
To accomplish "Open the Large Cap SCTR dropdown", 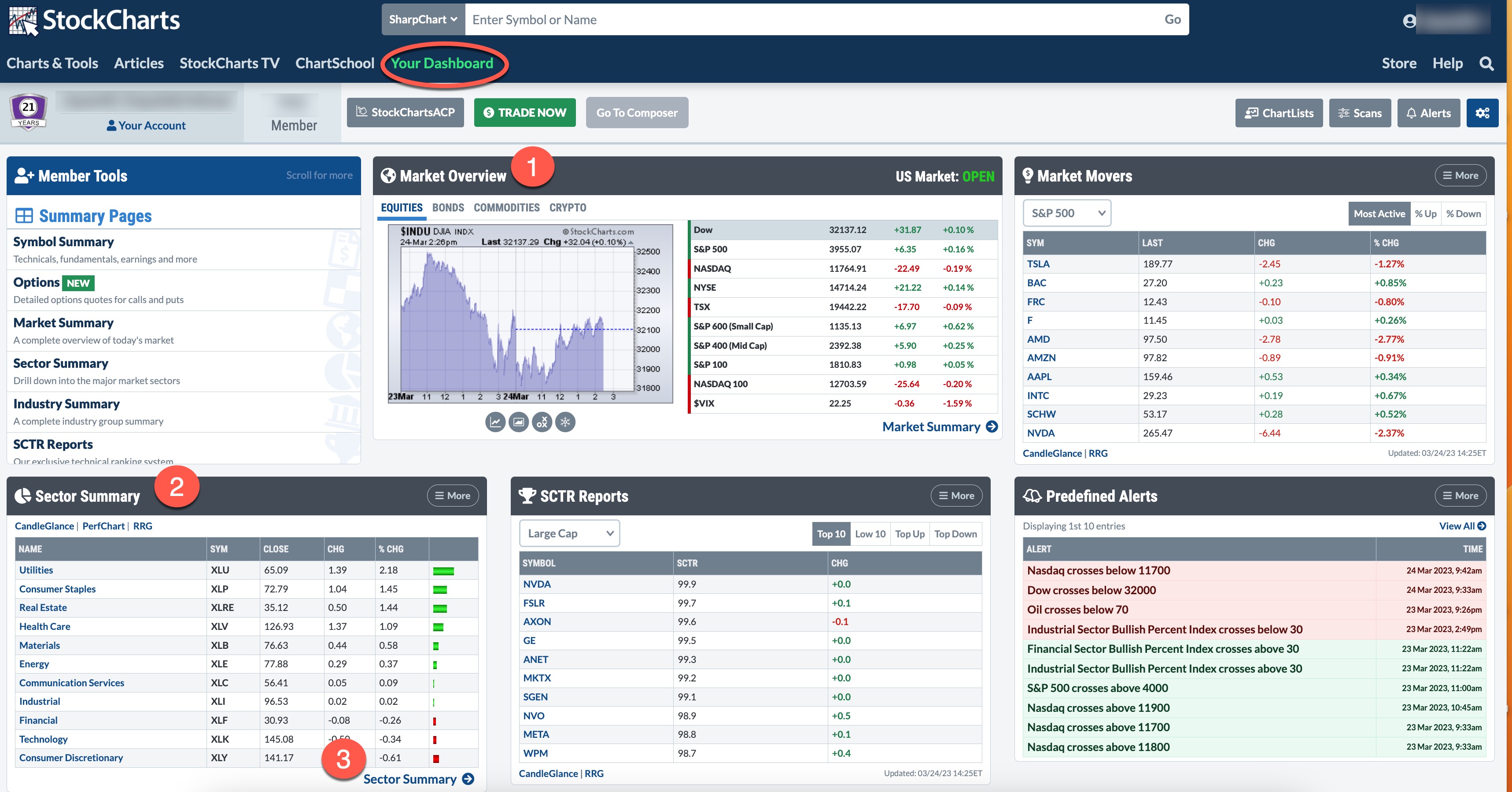I will [569, 533].
